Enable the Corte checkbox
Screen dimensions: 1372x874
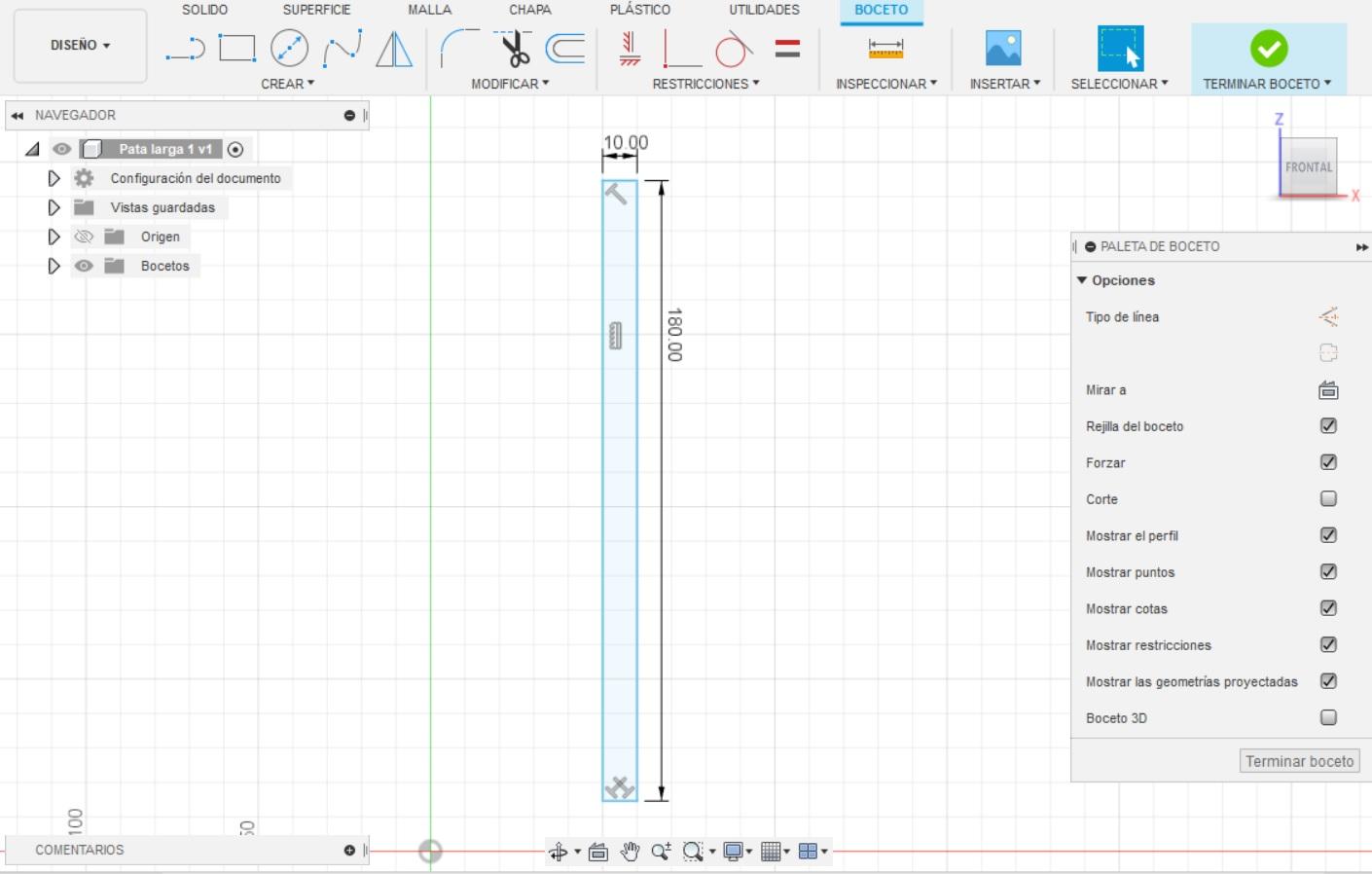click(x=1328, y=498)
